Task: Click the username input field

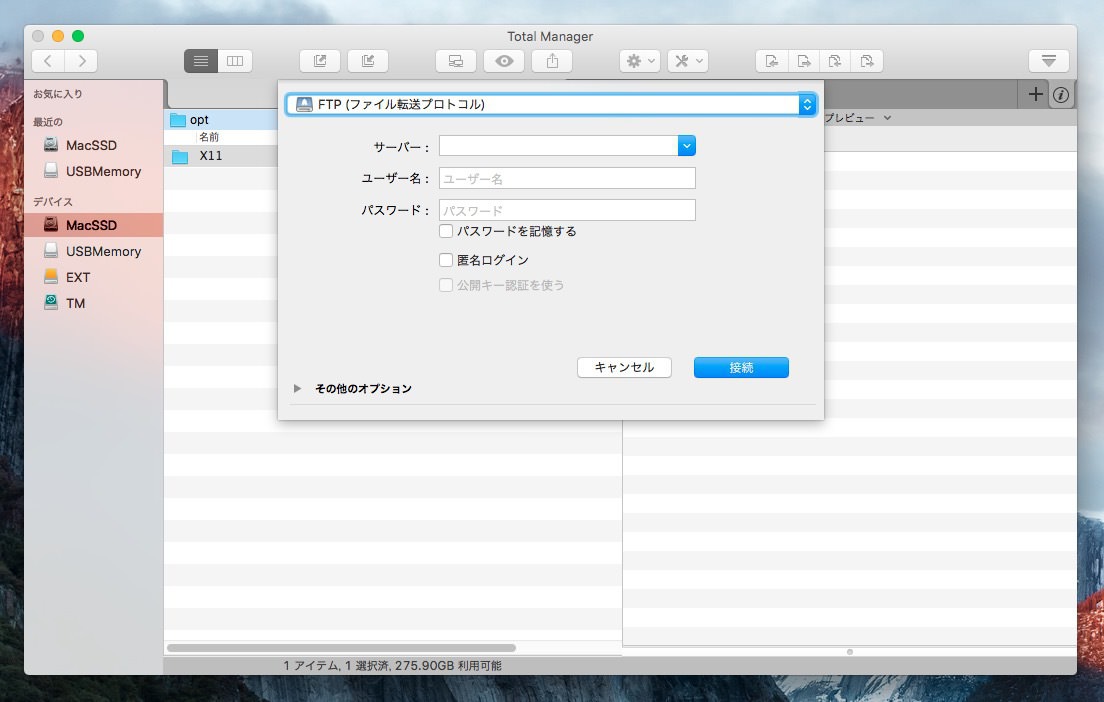Action: click(567, 178)
